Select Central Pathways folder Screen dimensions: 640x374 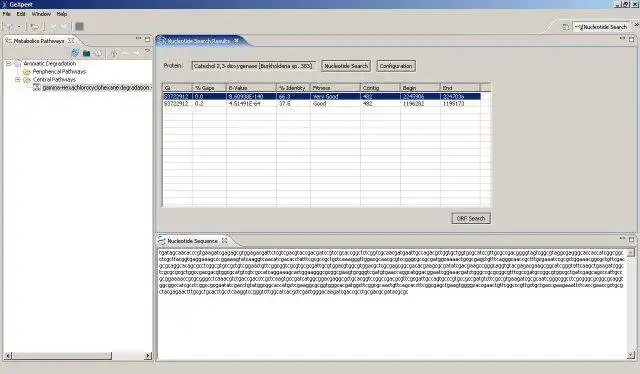tap(54, 79)
